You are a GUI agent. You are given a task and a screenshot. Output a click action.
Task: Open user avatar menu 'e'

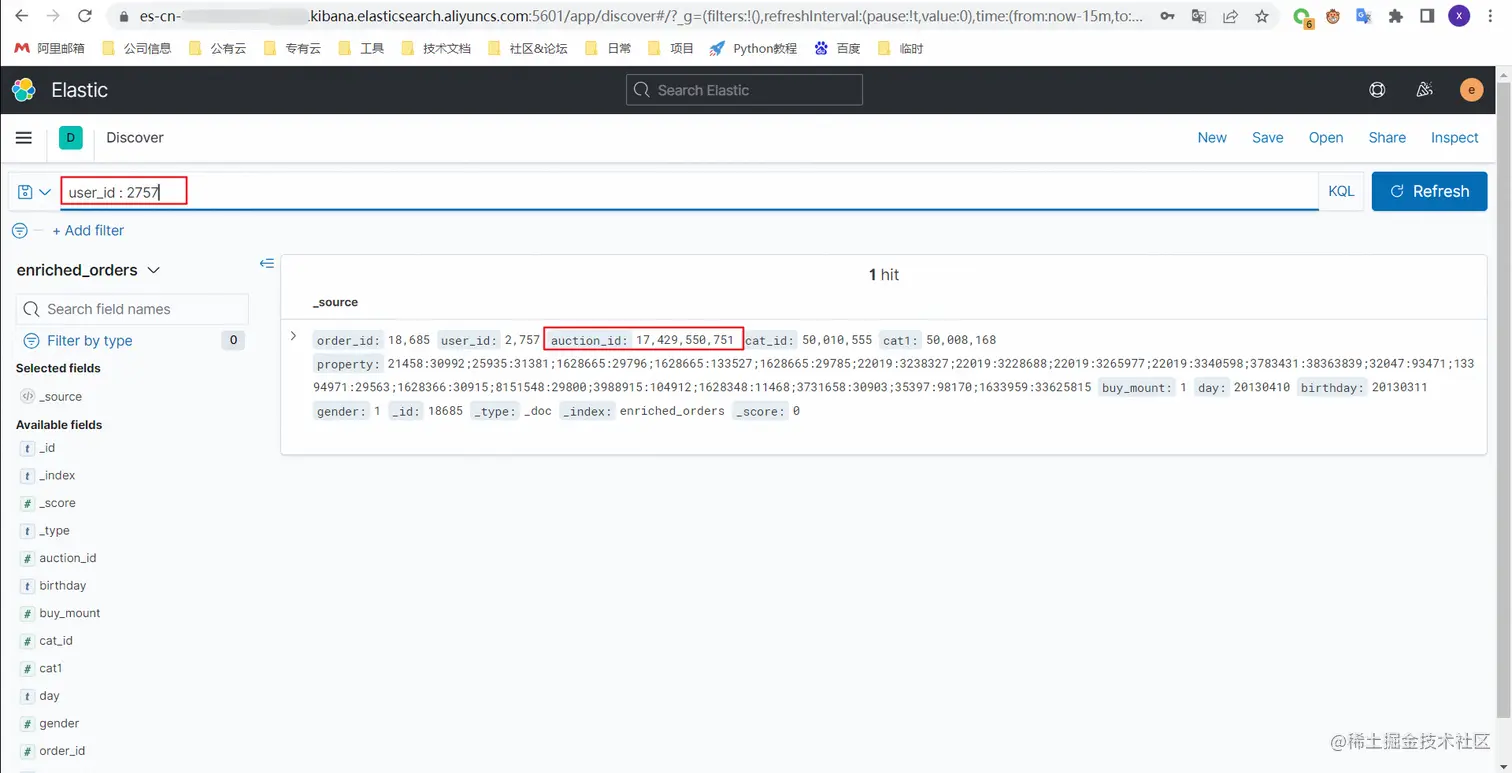pos(1471,90)
